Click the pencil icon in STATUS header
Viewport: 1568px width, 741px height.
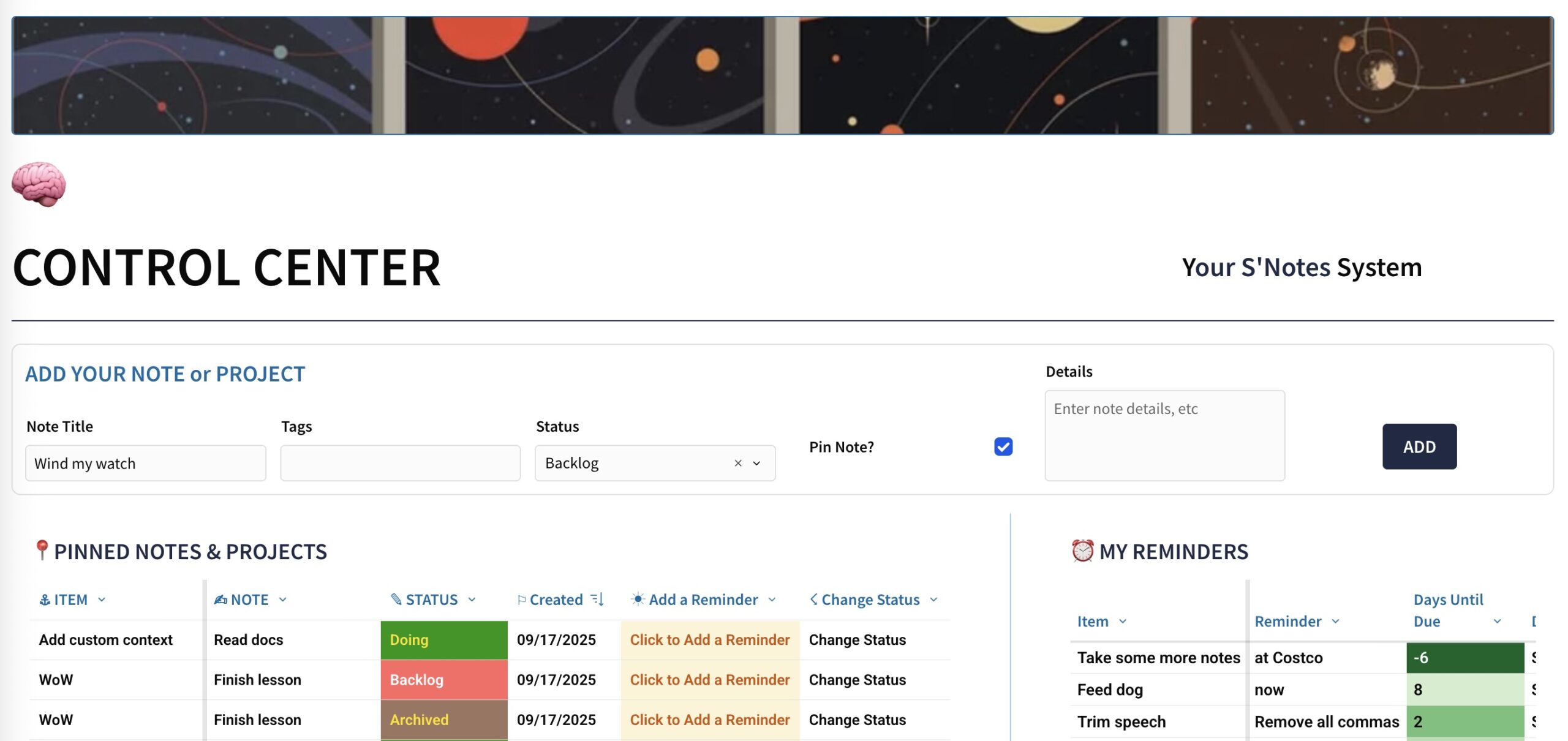[x=396, y=599]
